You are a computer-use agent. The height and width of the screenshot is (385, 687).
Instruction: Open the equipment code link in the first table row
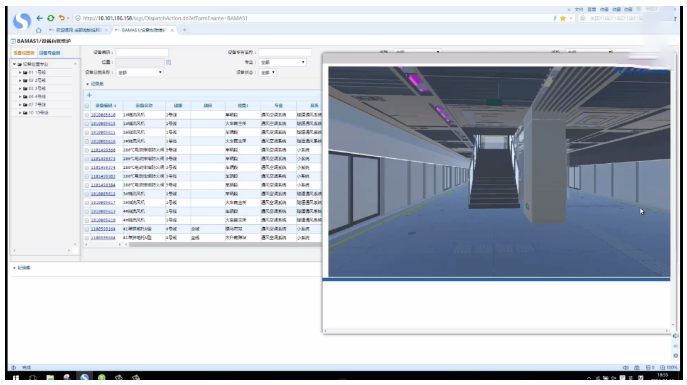(103, 115)
